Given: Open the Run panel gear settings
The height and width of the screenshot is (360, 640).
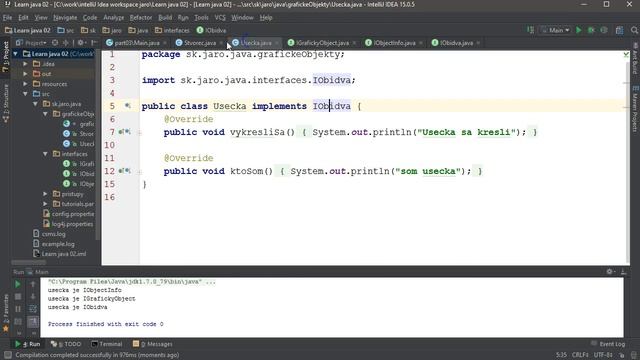Looking at the screenshot, I should point(610,271).
